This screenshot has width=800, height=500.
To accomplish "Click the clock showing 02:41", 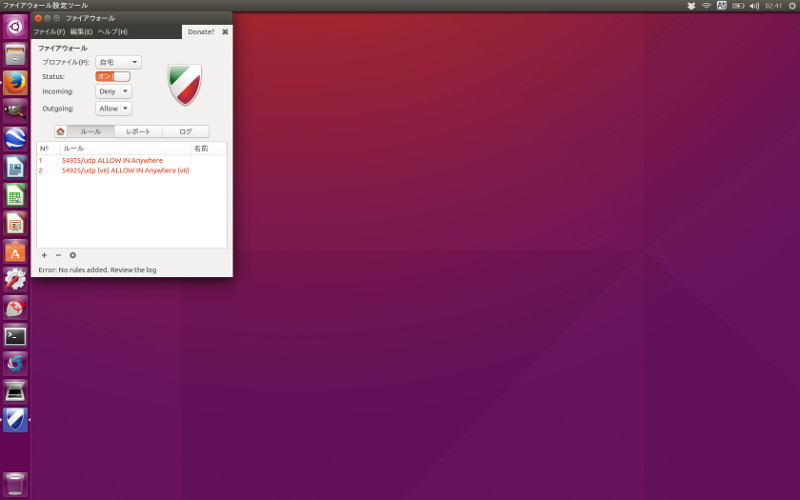I will click(x=773, y=6).
